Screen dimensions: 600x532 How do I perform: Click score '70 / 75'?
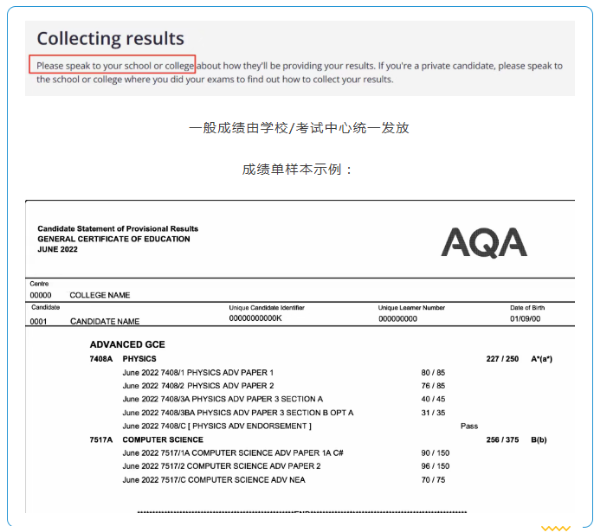pyautogui.click(x=433, y=480)
